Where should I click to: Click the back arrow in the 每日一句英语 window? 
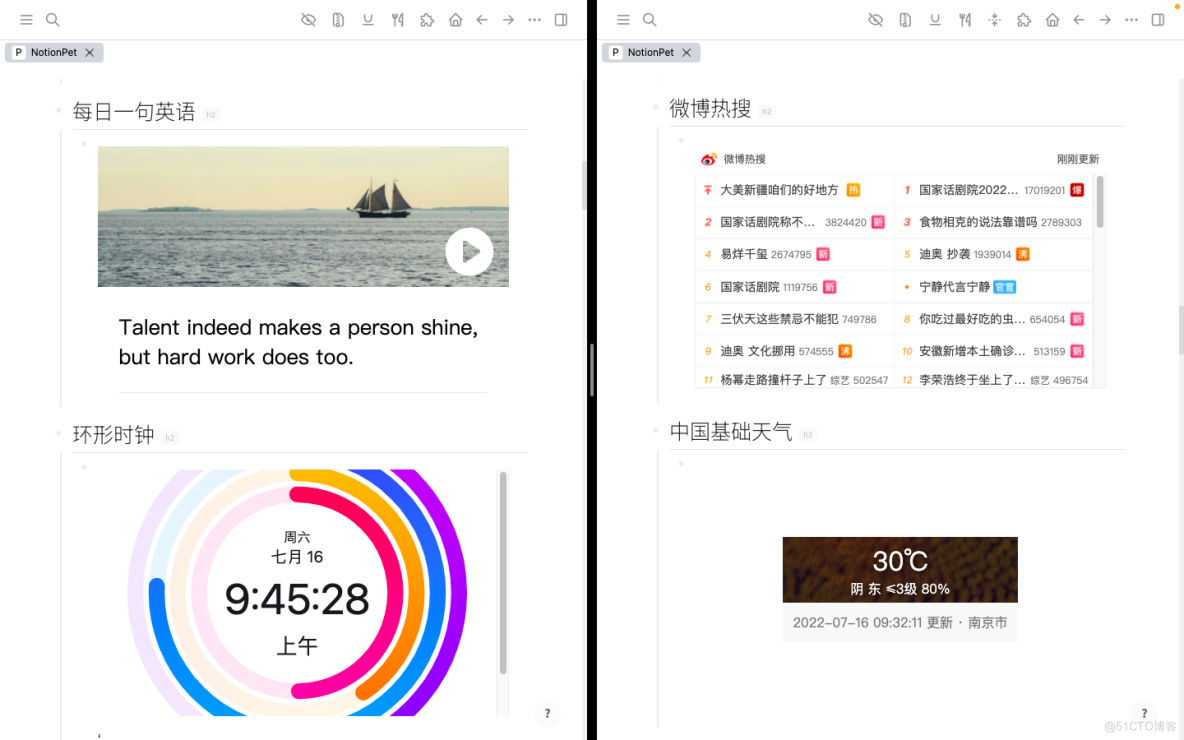tap(482, 20)
